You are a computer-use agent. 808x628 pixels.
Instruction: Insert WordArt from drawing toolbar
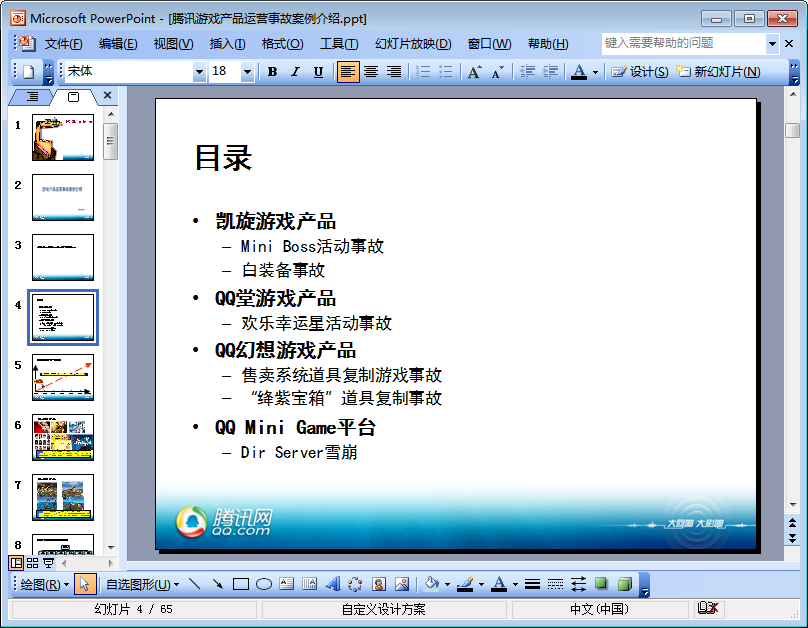pyautogui.click(x=333, y=584)
